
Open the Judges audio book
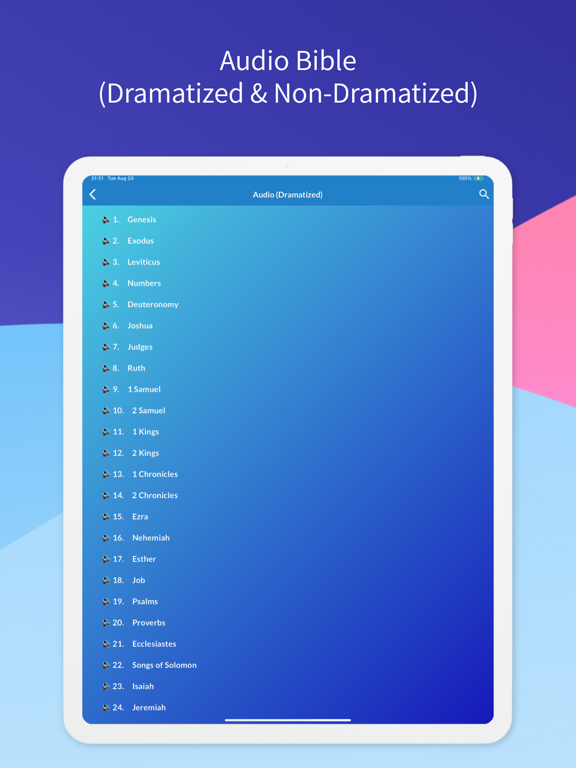(x=140, y=347)
